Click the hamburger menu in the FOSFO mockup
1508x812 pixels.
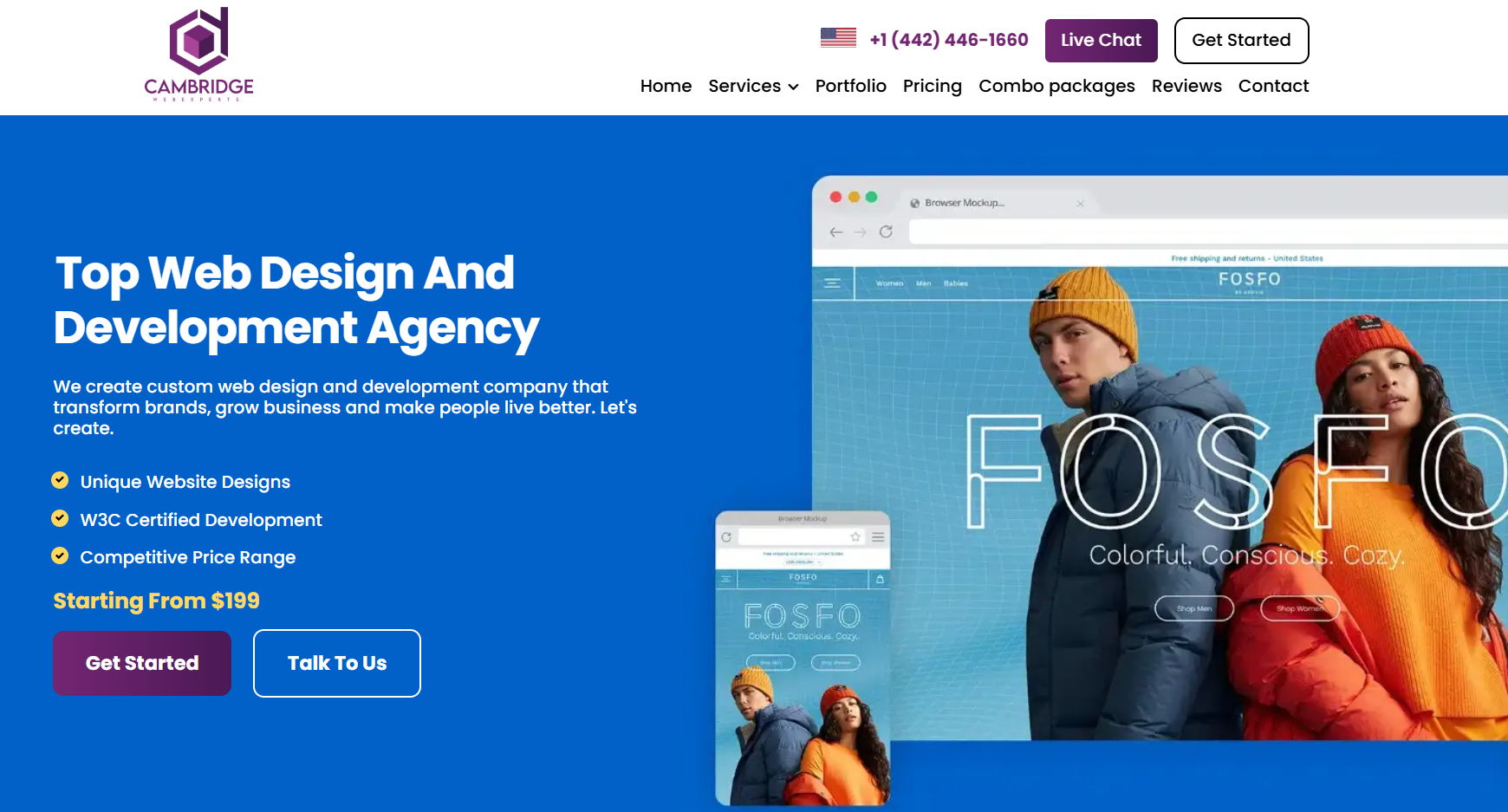coord(833,283)
